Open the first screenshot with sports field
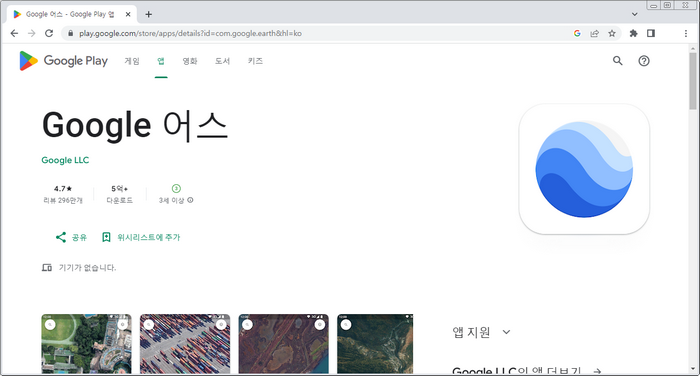The height and width of the screenshot is (376, 700). 87,344
